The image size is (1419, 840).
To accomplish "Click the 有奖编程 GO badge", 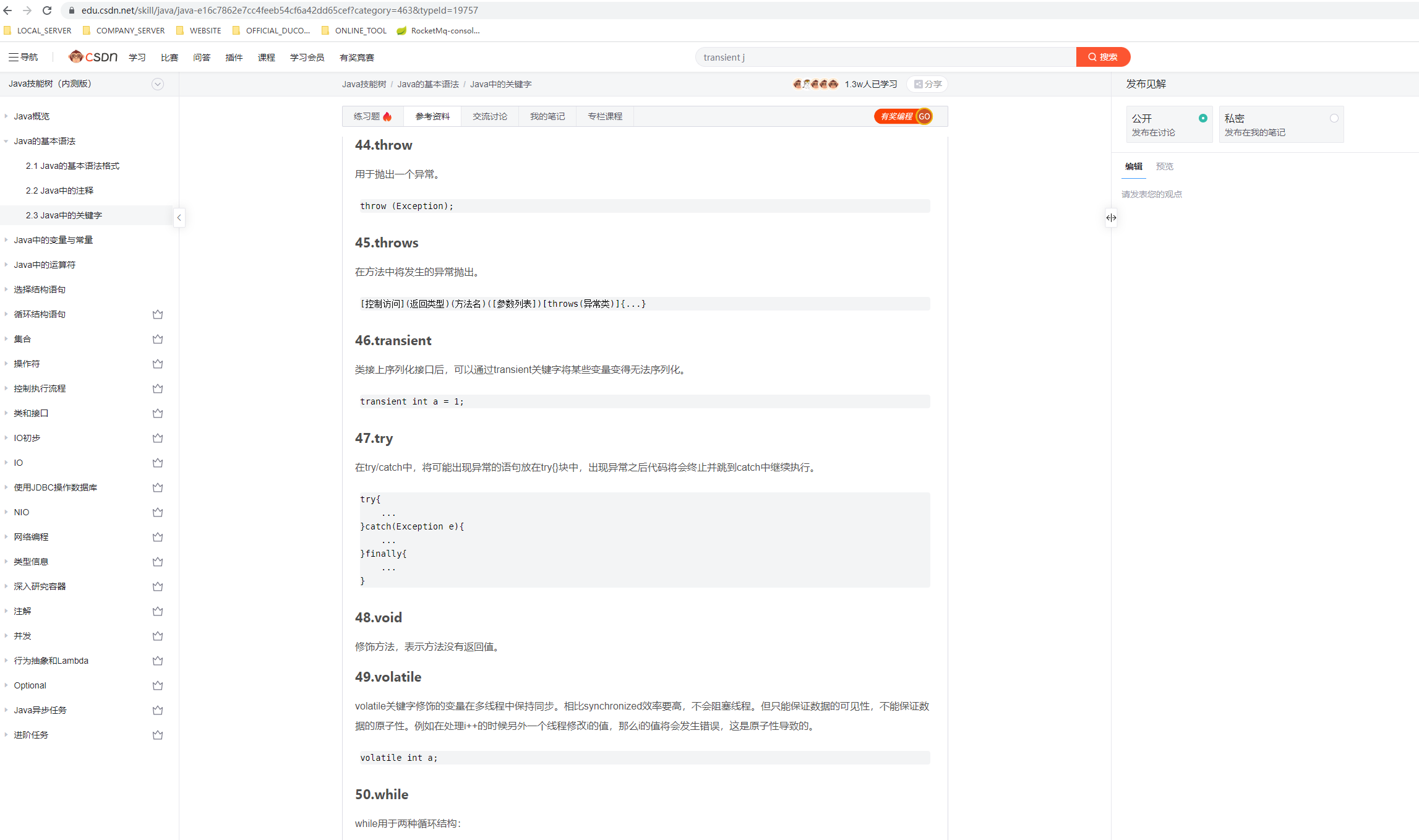I will pyautogui.click(x=903, y=116).
